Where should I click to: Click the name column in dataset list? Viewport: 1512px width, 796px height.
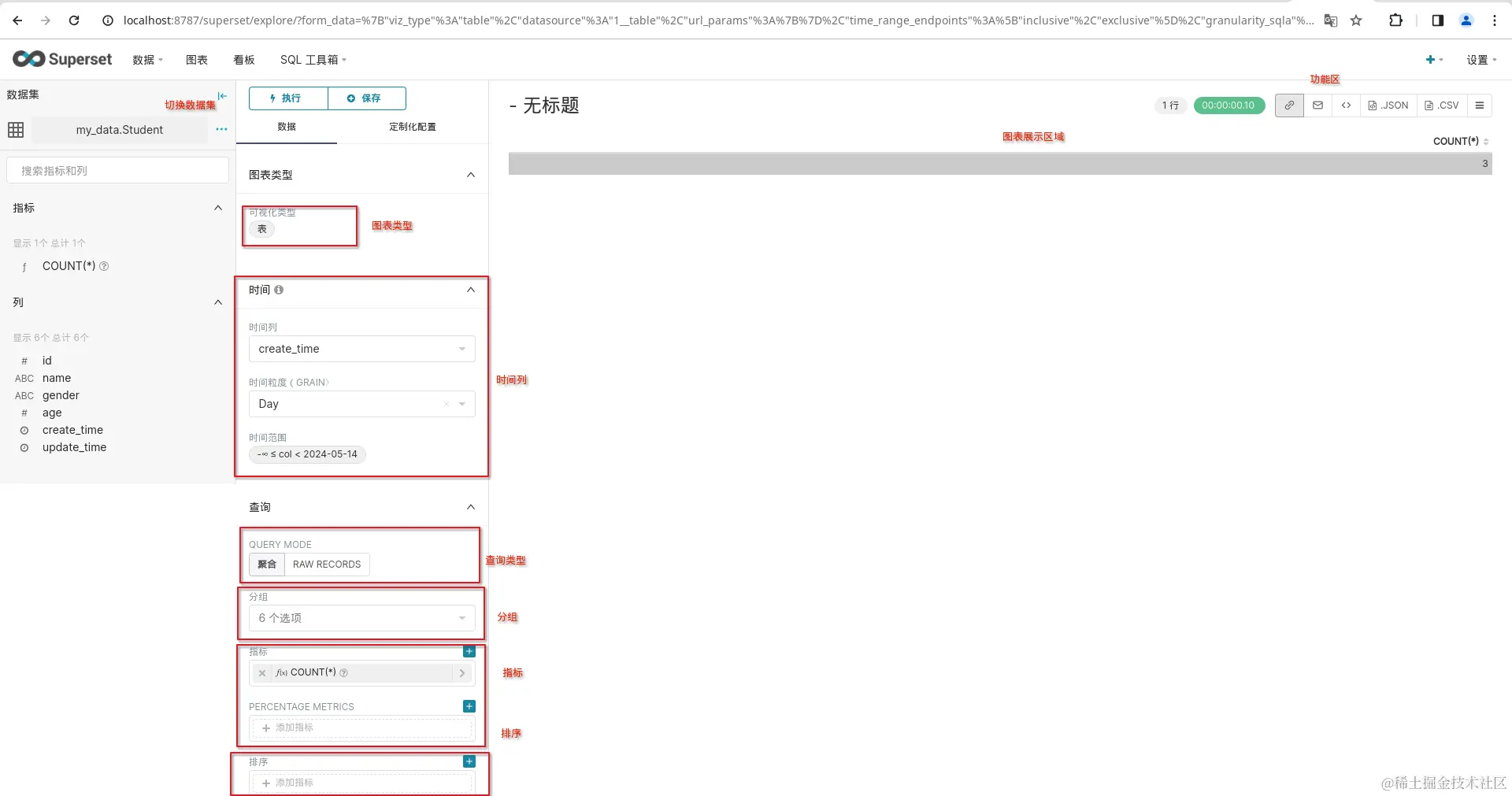click(57, 378)
